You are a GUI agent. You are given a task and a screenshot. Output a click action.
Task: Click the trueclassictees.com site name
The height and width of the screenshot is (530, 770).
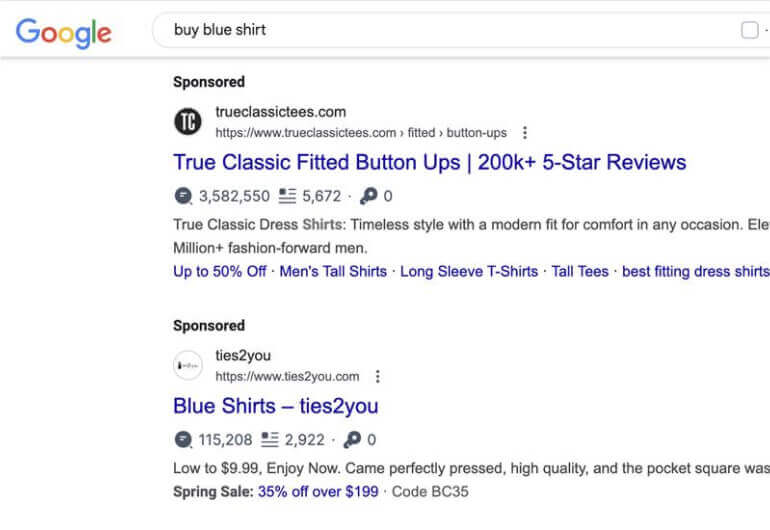(x=281, y=112)
